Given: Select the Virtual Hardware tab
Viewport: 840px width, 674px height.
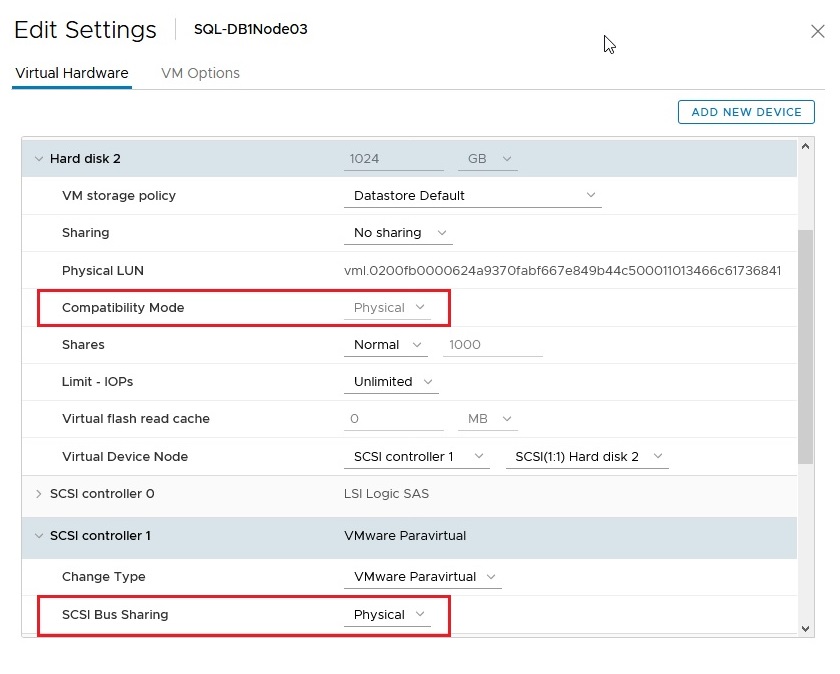Looking at the screenshot, I should tap(72, 73).
